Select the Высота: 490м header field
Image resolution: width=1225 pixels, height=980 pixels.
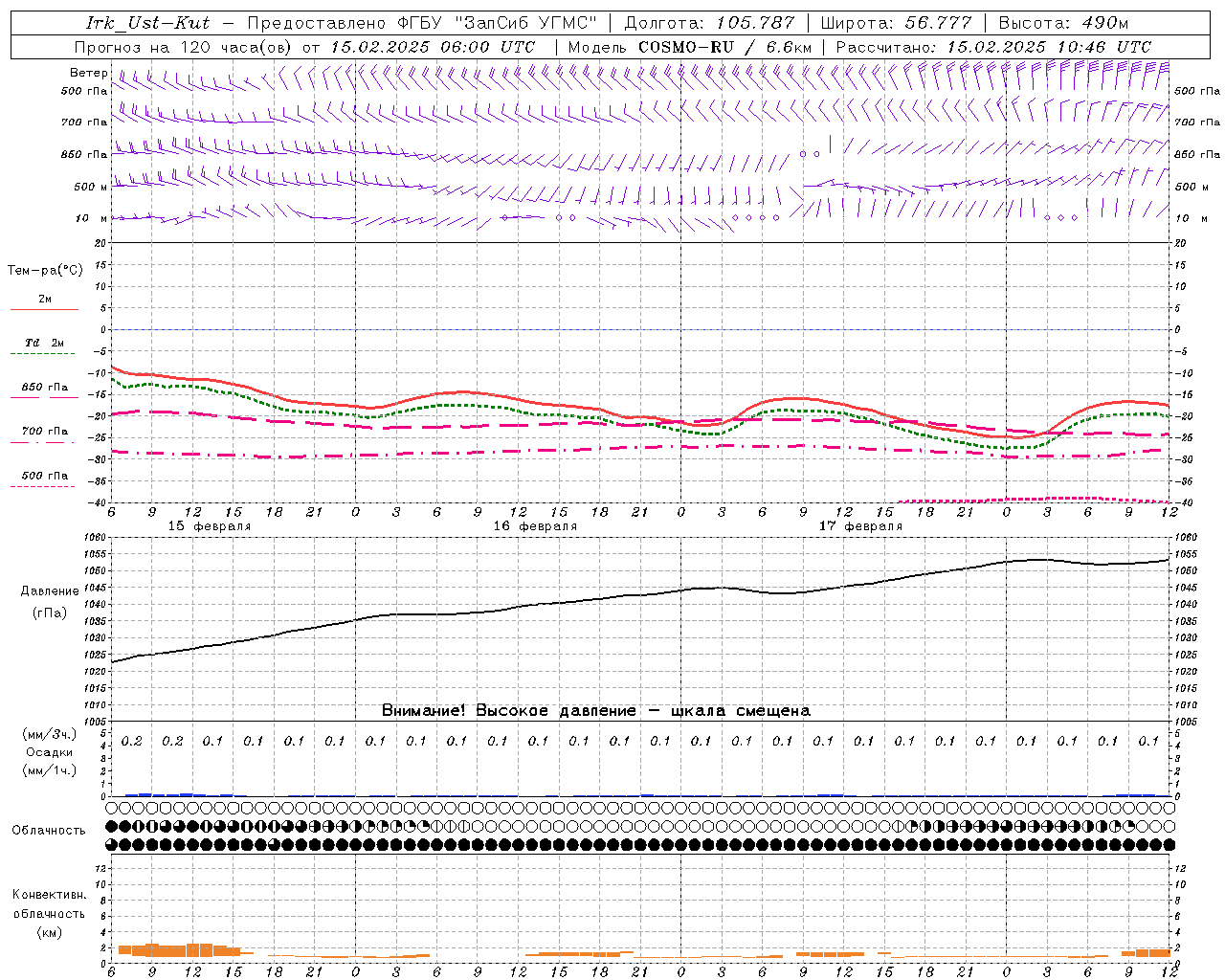click(x=1063, y=23)
